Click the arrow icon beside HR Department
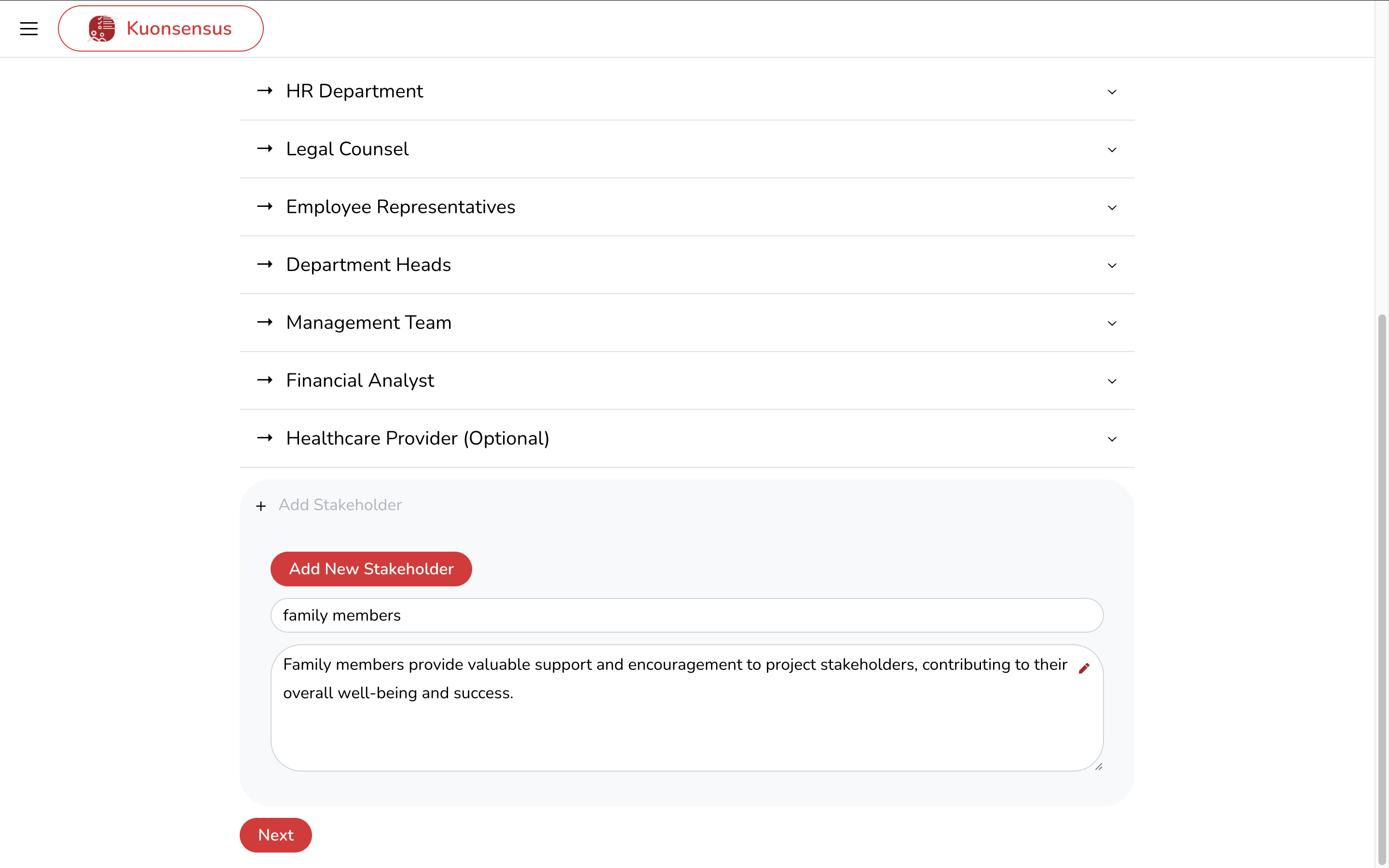This screenshot has height=868, width=1389. pyautogui.click(x=265, y=91)
